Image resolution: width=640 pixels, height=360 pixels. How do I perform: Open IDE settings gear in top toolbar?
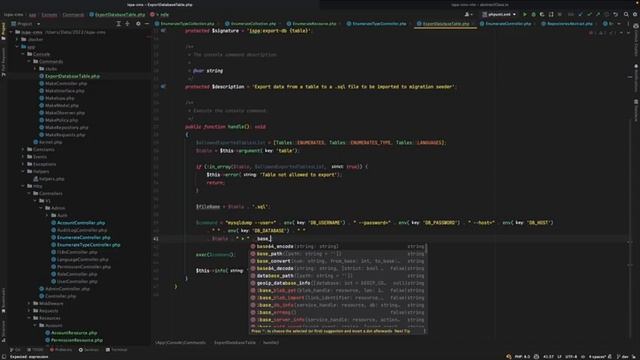coord(635,14)
